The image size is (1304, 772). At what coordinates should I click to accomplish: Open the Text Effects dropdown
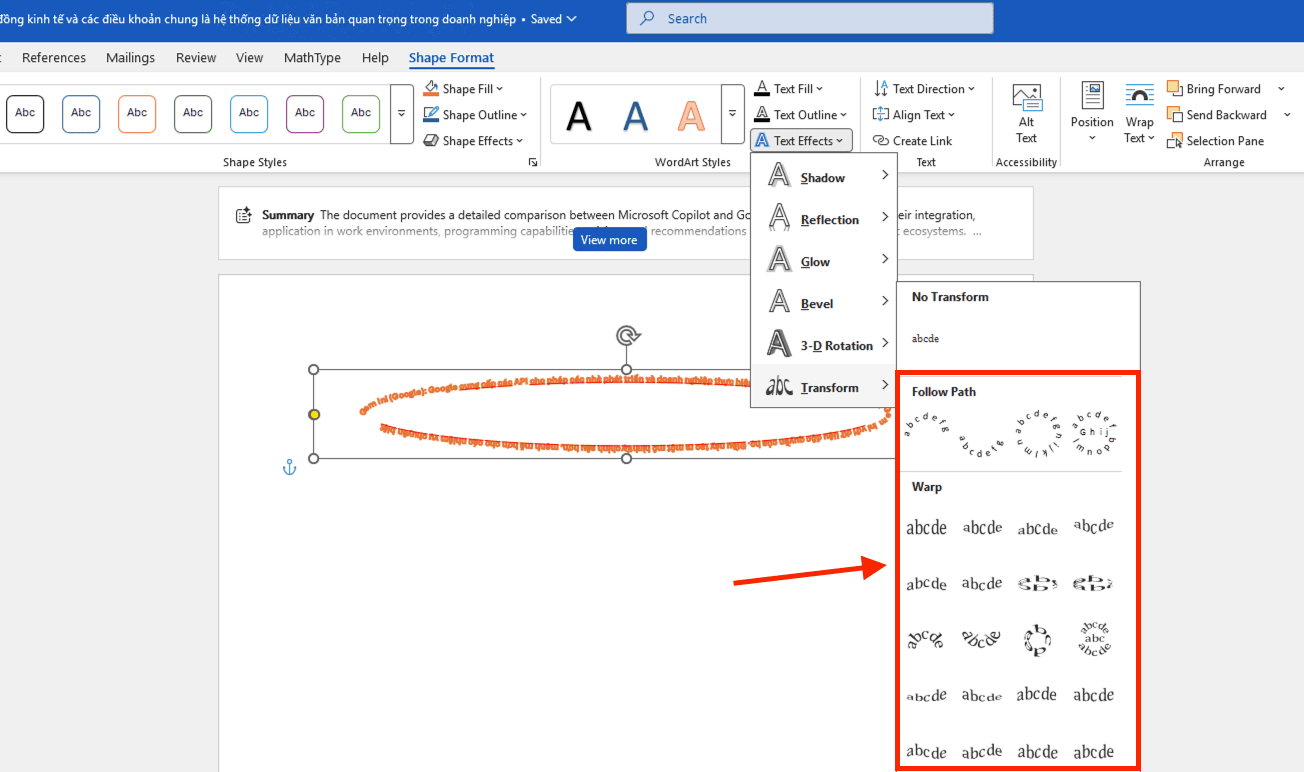pyautogui.click(x=801, y=141)
